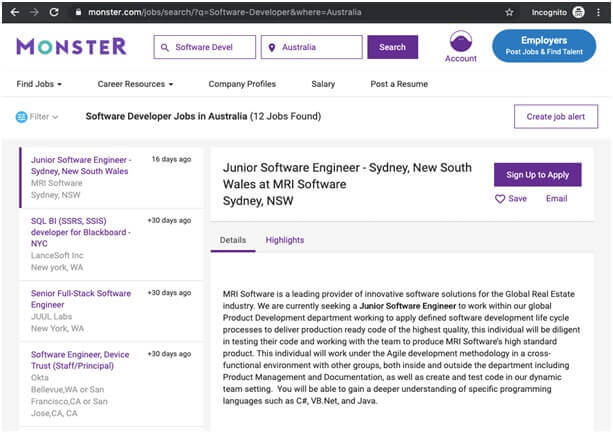This screenshot has width=613, height=433.
Task: Click '16 days ago' posting date
Action: pyautogui.click(x=171, y=159)
